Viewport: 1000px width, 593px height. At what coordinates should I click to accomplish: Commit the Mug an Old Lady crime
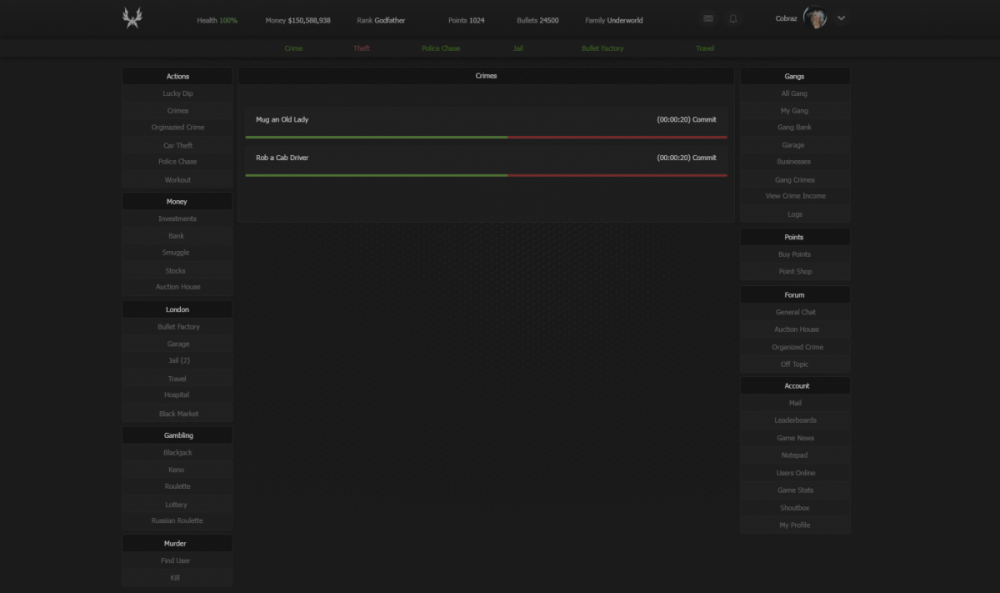click(x=704, y=120)
